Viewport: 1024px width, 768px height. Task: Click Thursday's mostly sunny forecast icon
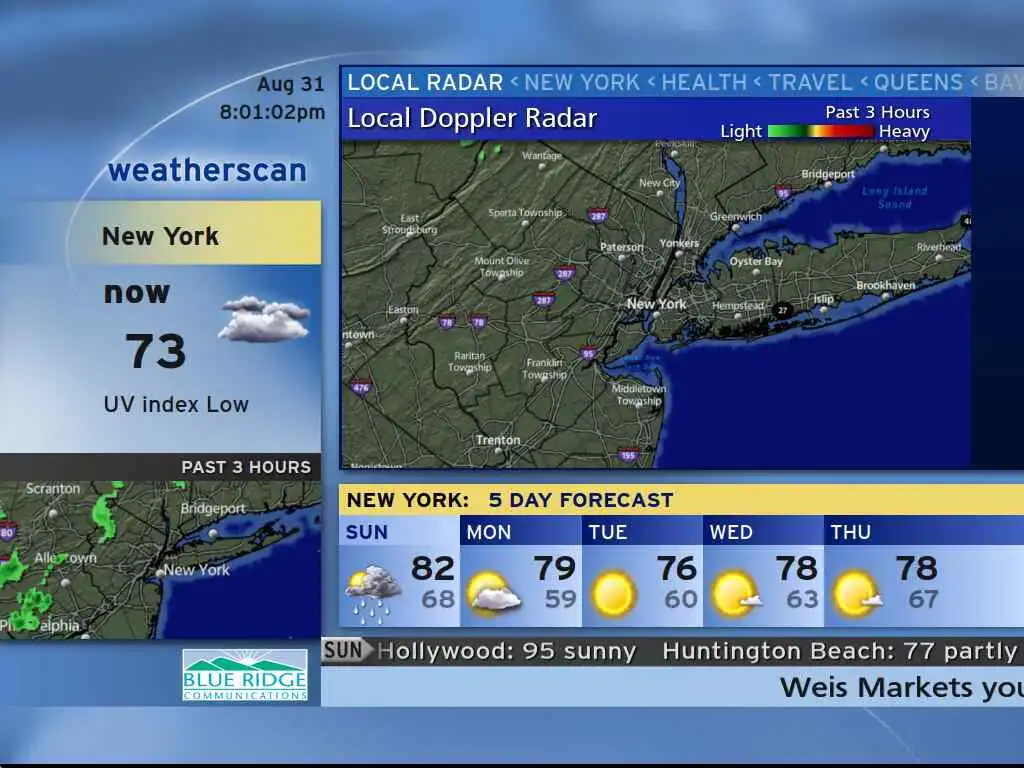point(858,594)
